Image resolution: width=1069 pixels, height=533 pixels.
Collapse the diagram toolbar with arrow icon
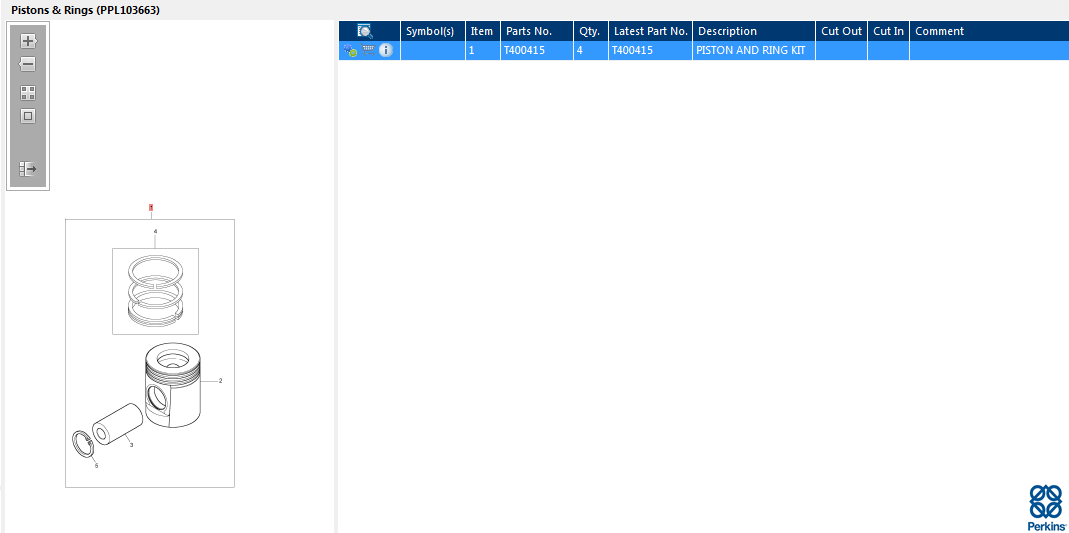pos(28,168)
